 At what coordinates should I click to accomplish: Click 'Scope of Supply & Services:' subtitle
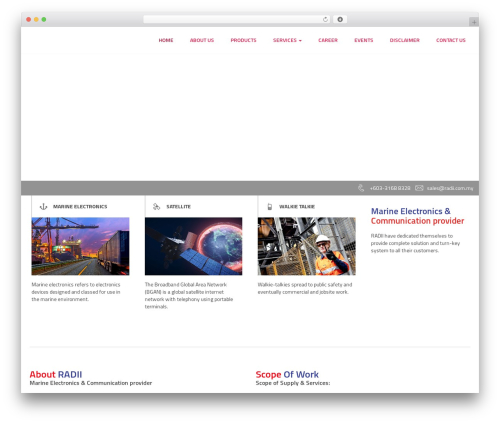tap(293, 383)
